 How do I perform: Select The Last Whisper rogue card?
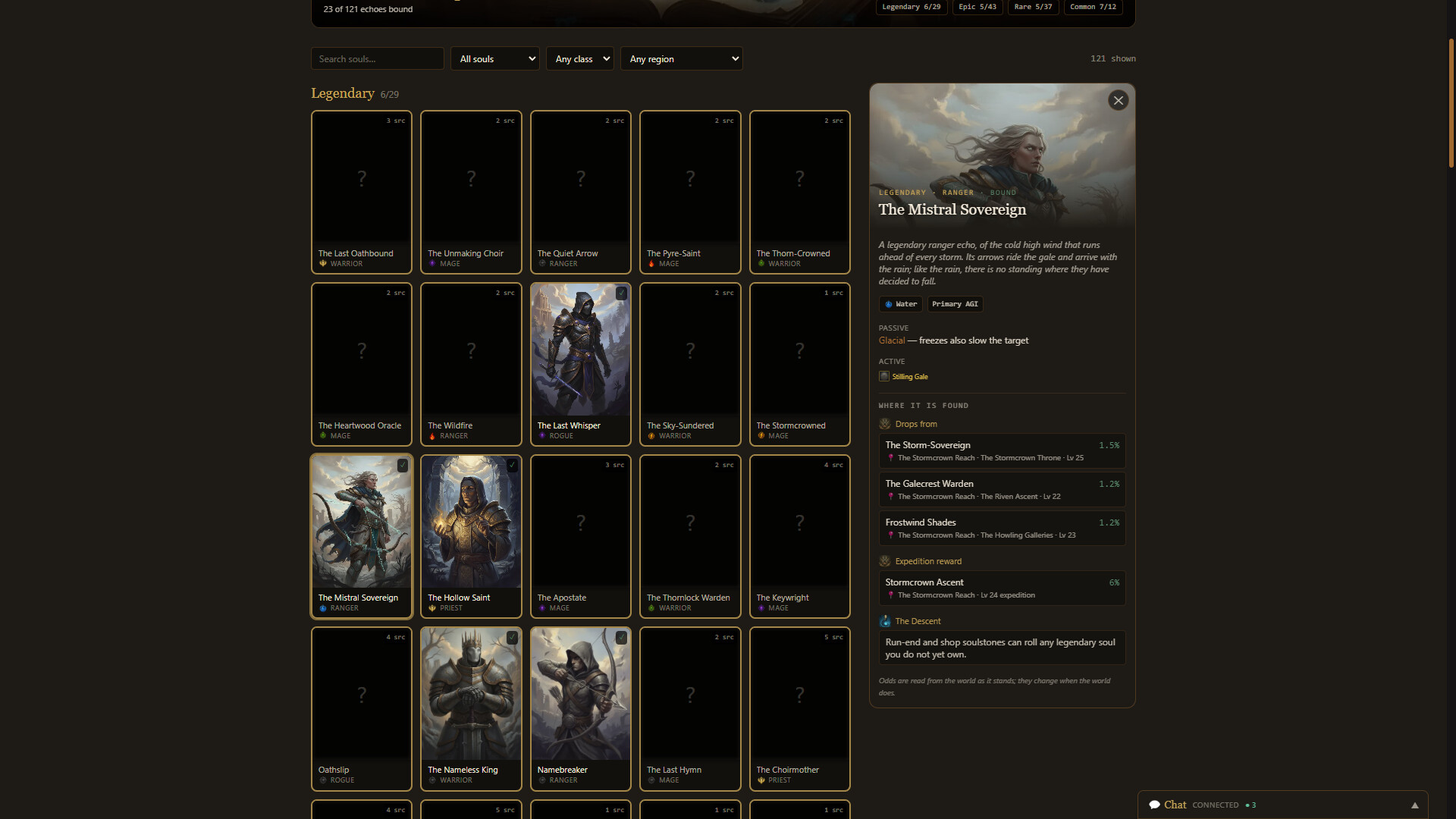(581, 364)
